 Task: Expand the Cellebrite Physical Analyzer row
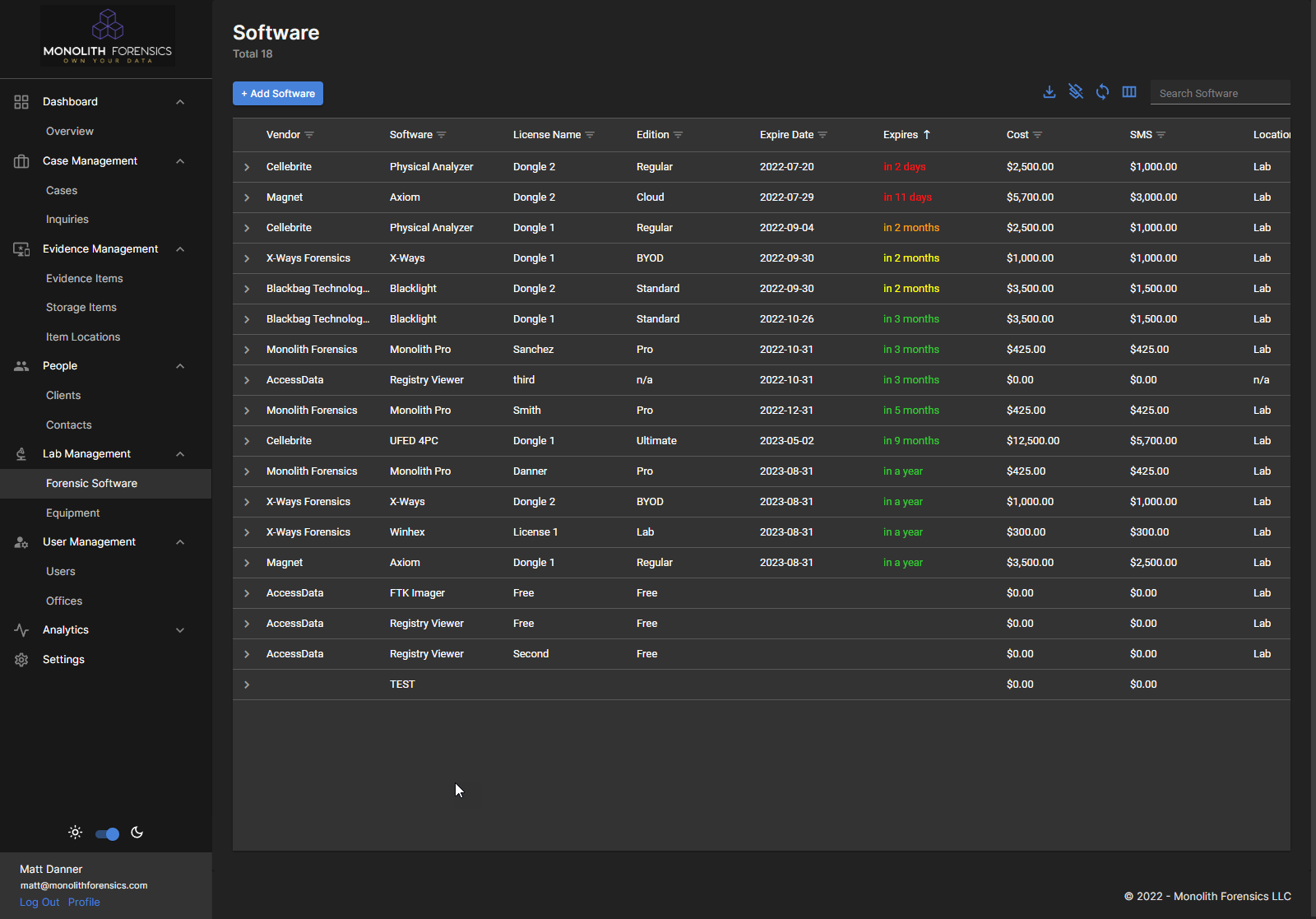[x=246, y=166]
